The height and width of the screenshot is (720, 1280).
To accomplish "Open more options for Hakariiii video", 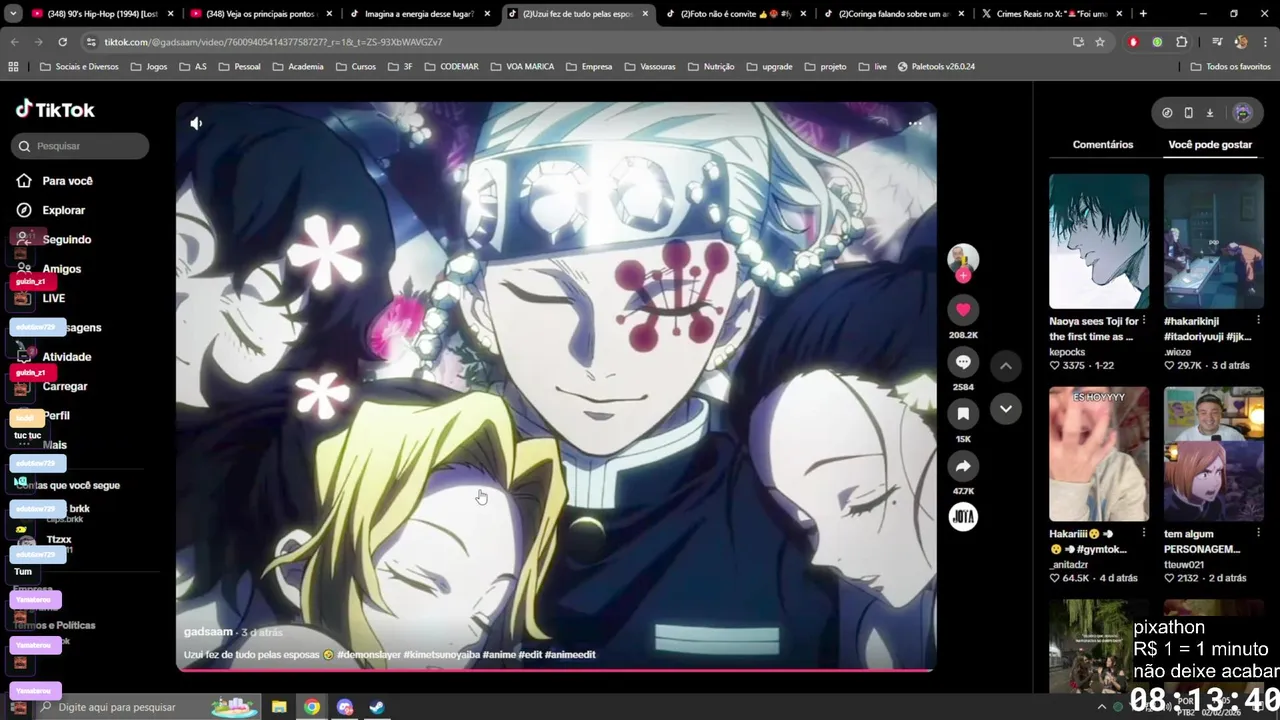I will coord(1143,534).
